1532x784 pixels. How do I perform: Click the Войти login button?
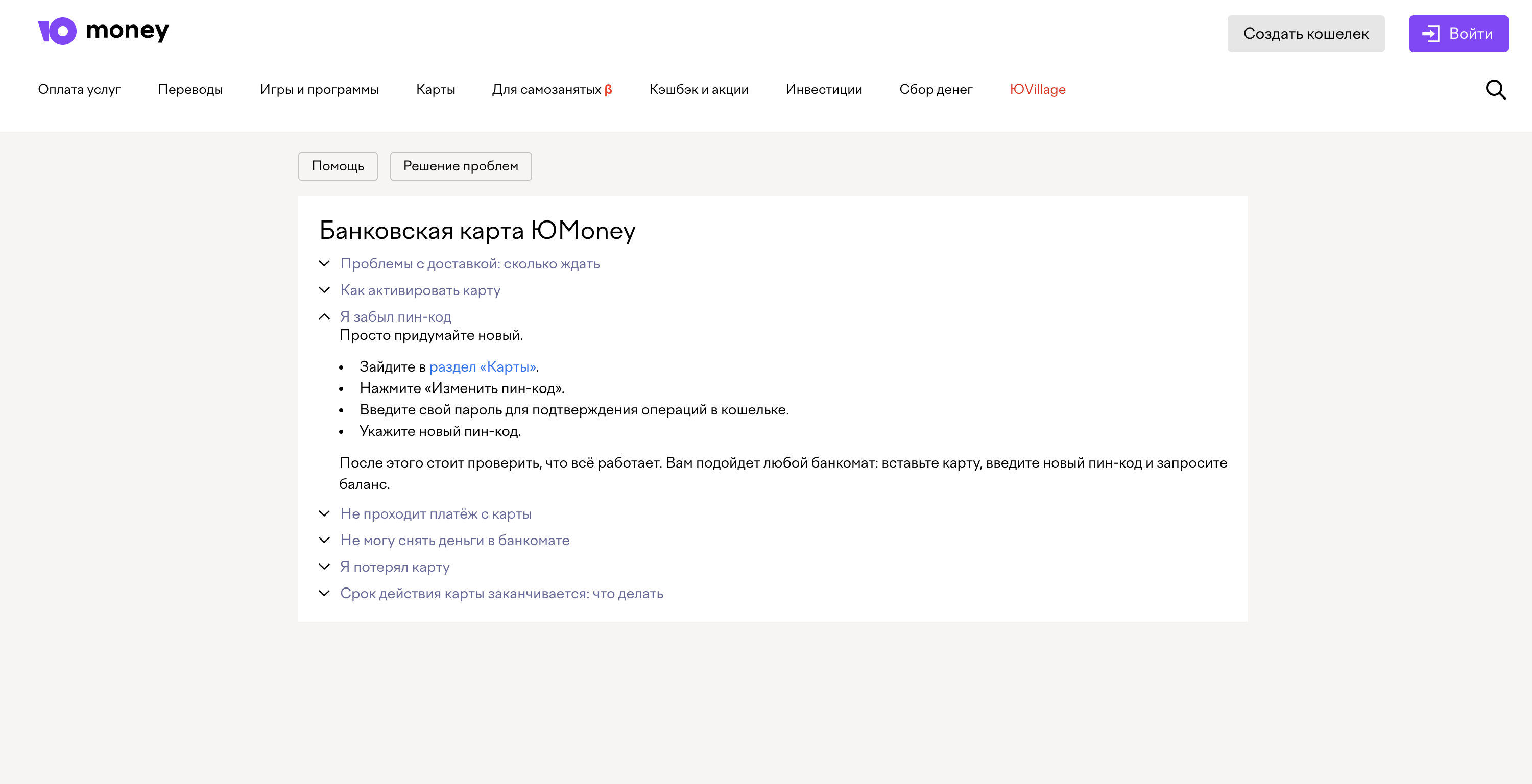pos(1457,34)
